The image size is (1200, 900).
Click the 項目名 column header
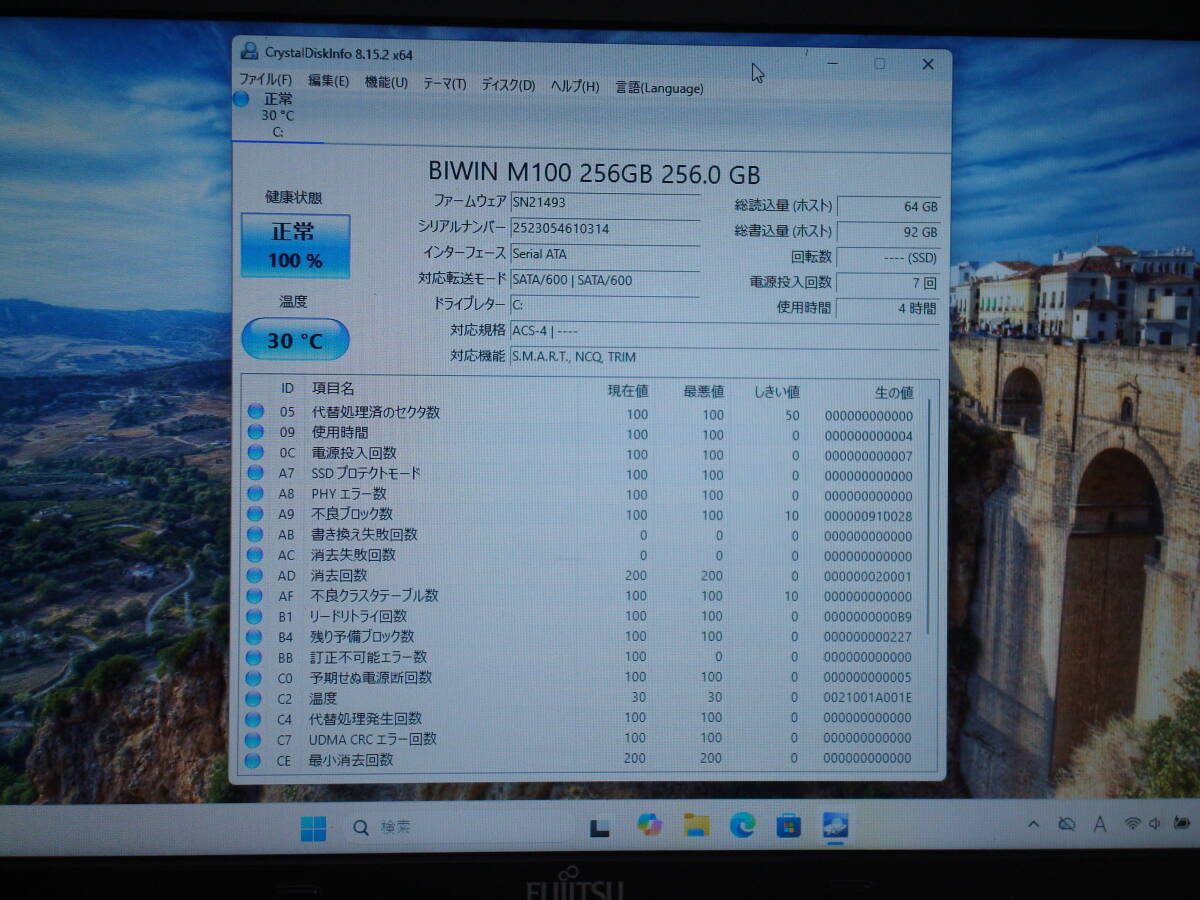point(333,389)
